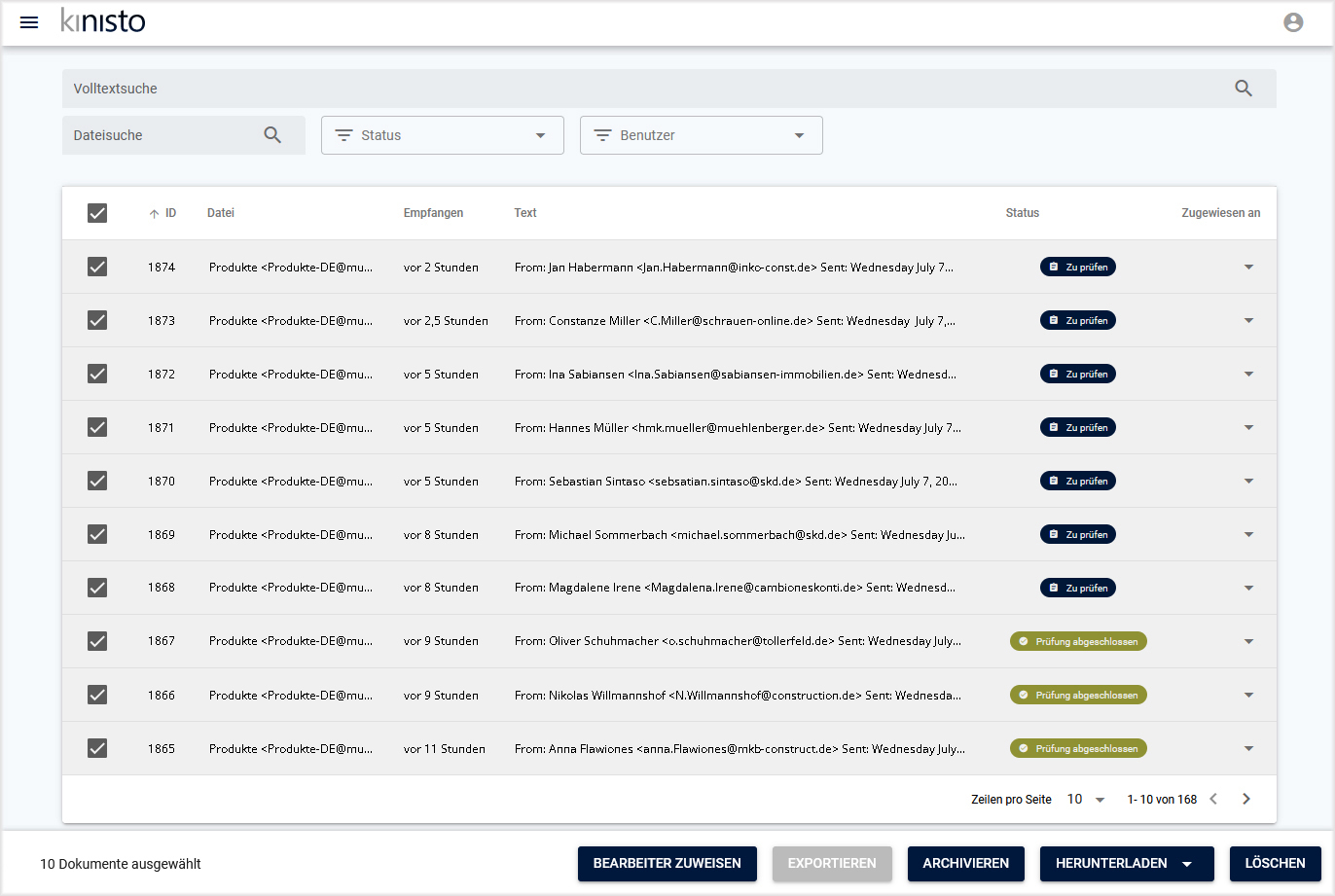This screenshot has height=896, width=1335.
Task: Click 'Zu prüfen' badge of document 1870
Action: pos(1078,481)
